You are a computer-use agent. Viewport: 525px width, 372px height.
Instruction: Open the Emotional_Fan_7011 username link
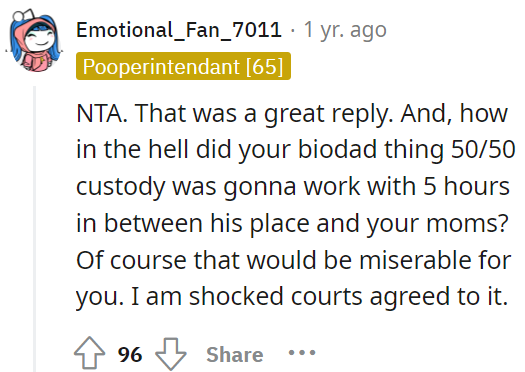179,29
